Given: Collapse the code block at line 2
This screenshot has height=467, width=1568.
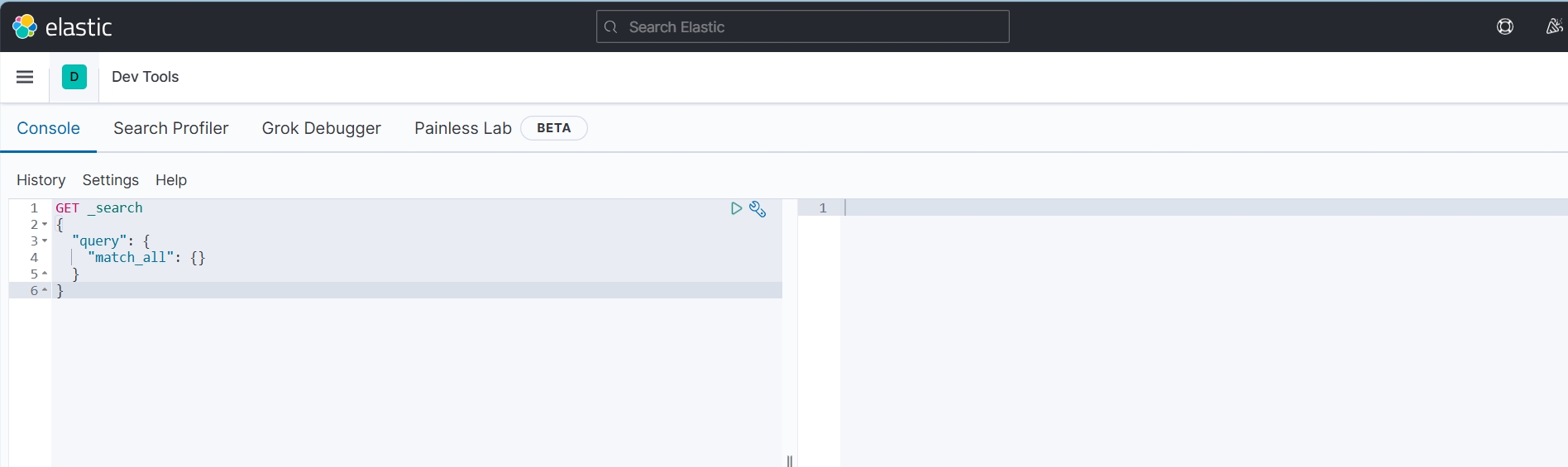Looking at the screenshot, I should pos(45,225).
